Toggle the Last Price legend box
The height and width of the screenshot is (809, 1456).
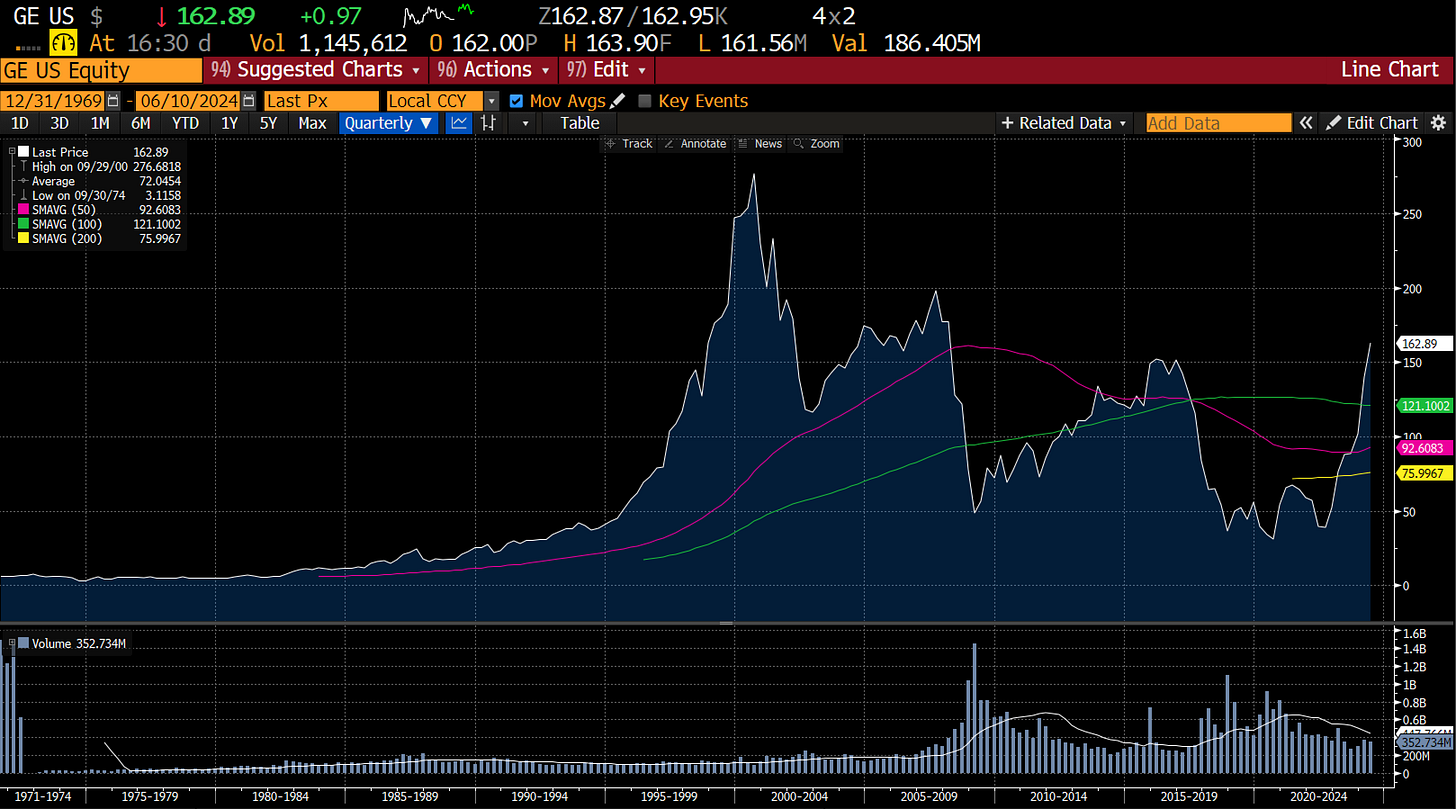(24, 152)
